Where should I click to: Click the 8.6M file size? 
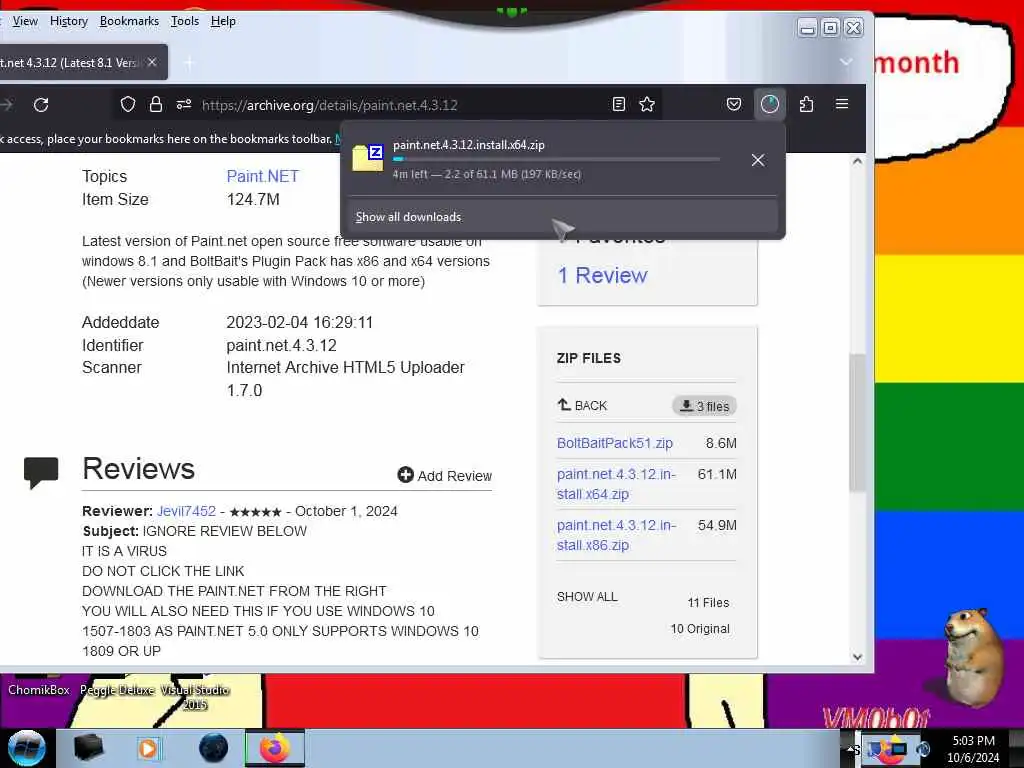pos(721,443)
